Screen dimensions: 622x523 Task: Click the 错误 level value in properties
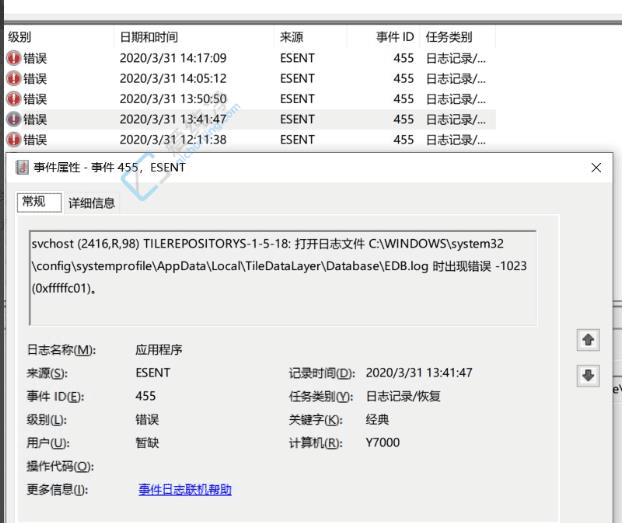click(147, 420)
